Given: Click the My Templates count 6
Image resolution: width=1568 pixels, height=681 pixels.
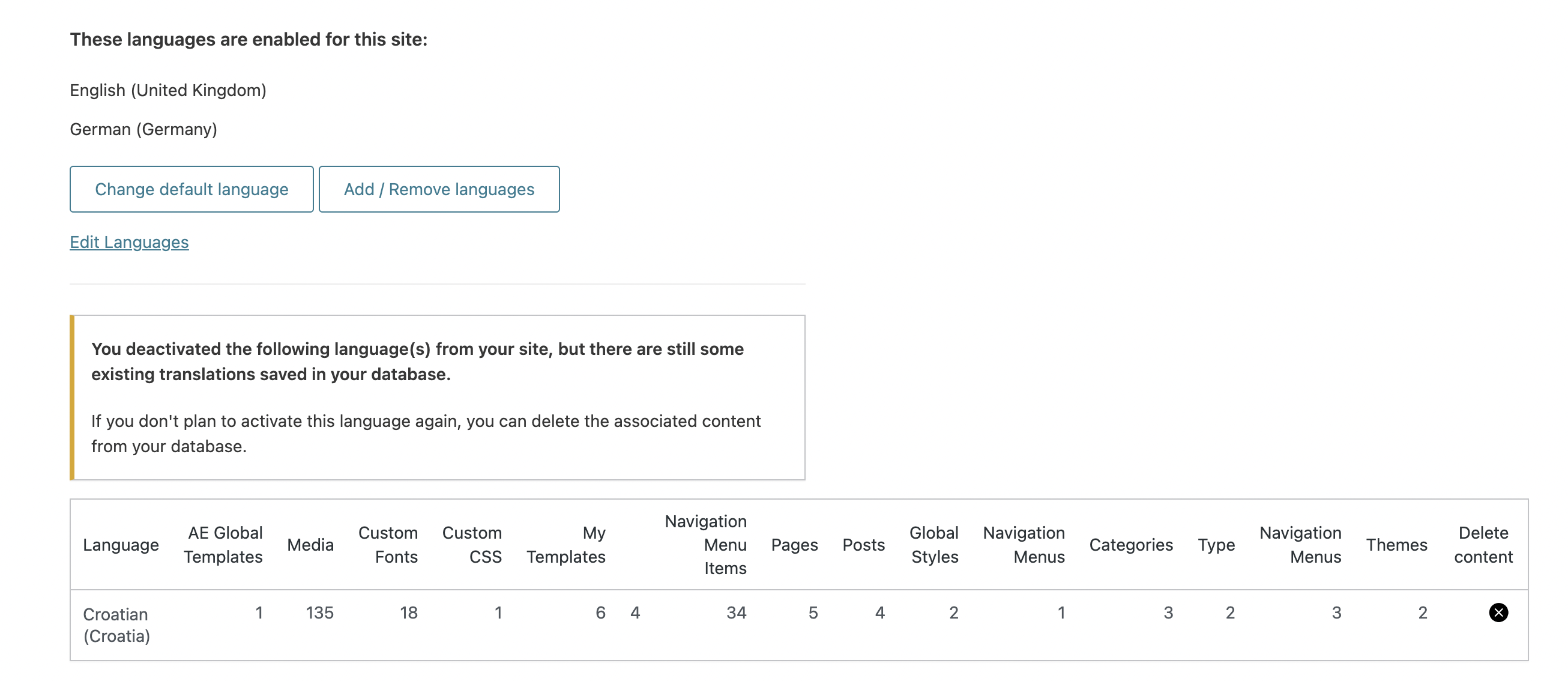Looking at the screenshot, I should click(x=600, y=613).
